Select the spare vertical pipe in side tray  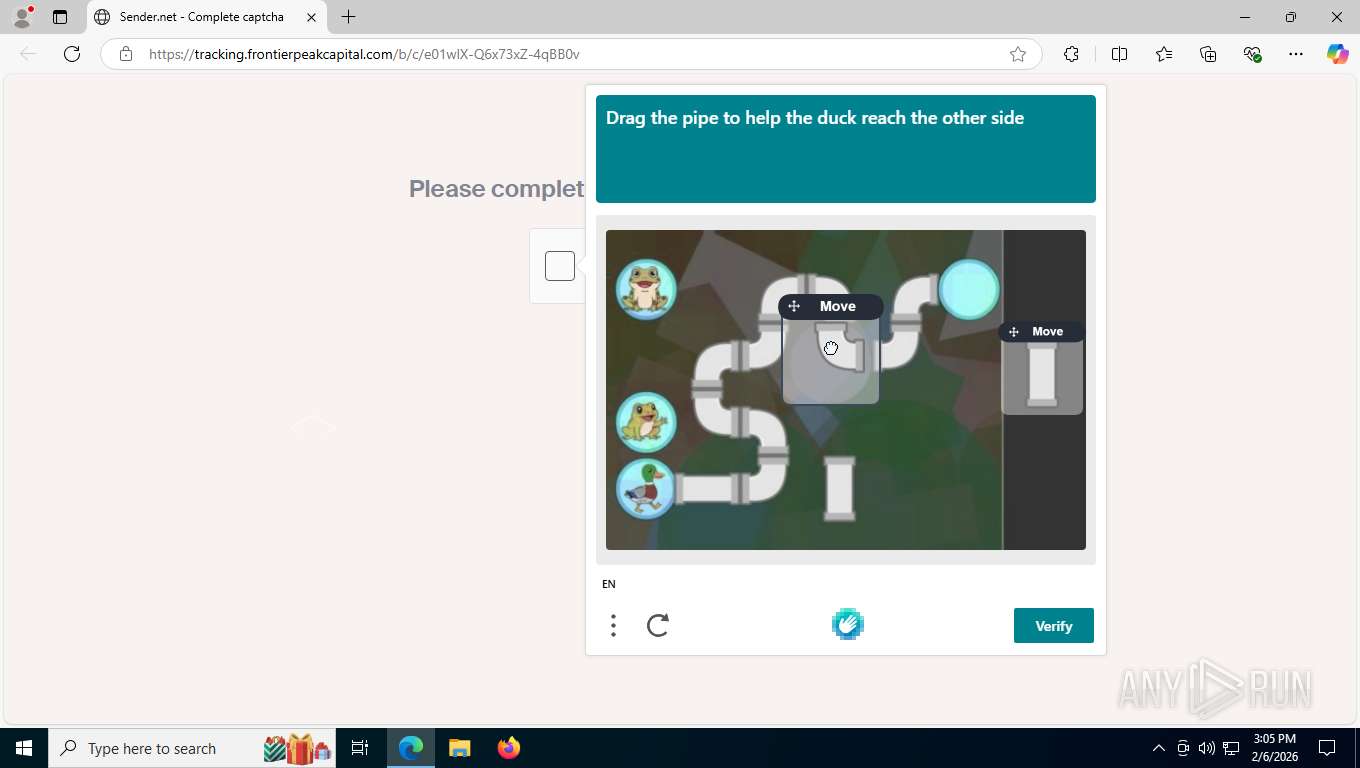pos(1042,375)
